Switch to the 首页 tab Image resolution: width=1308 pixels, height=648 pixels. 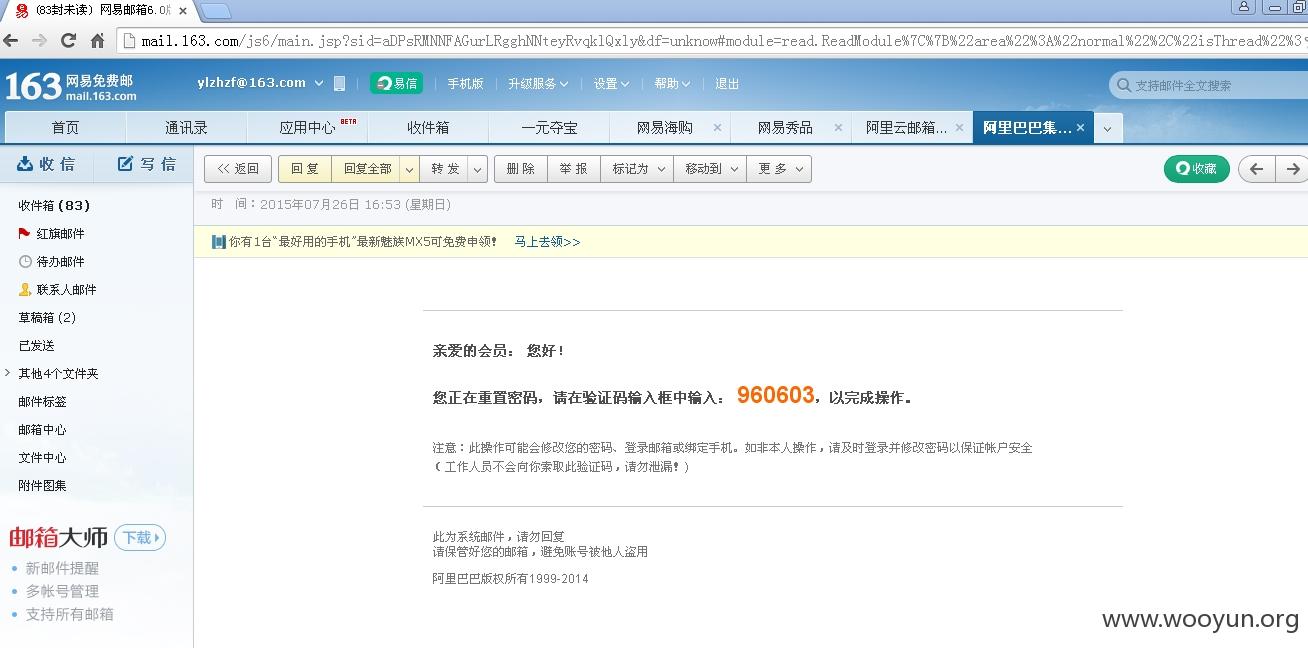click(65, 128)
